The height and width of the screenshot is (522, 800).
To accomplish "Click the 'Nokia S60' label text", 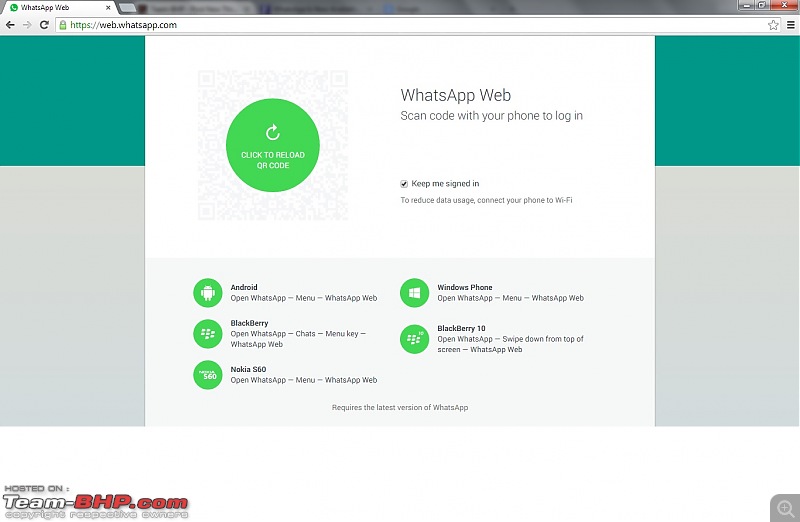I will [x=248, y=369].
